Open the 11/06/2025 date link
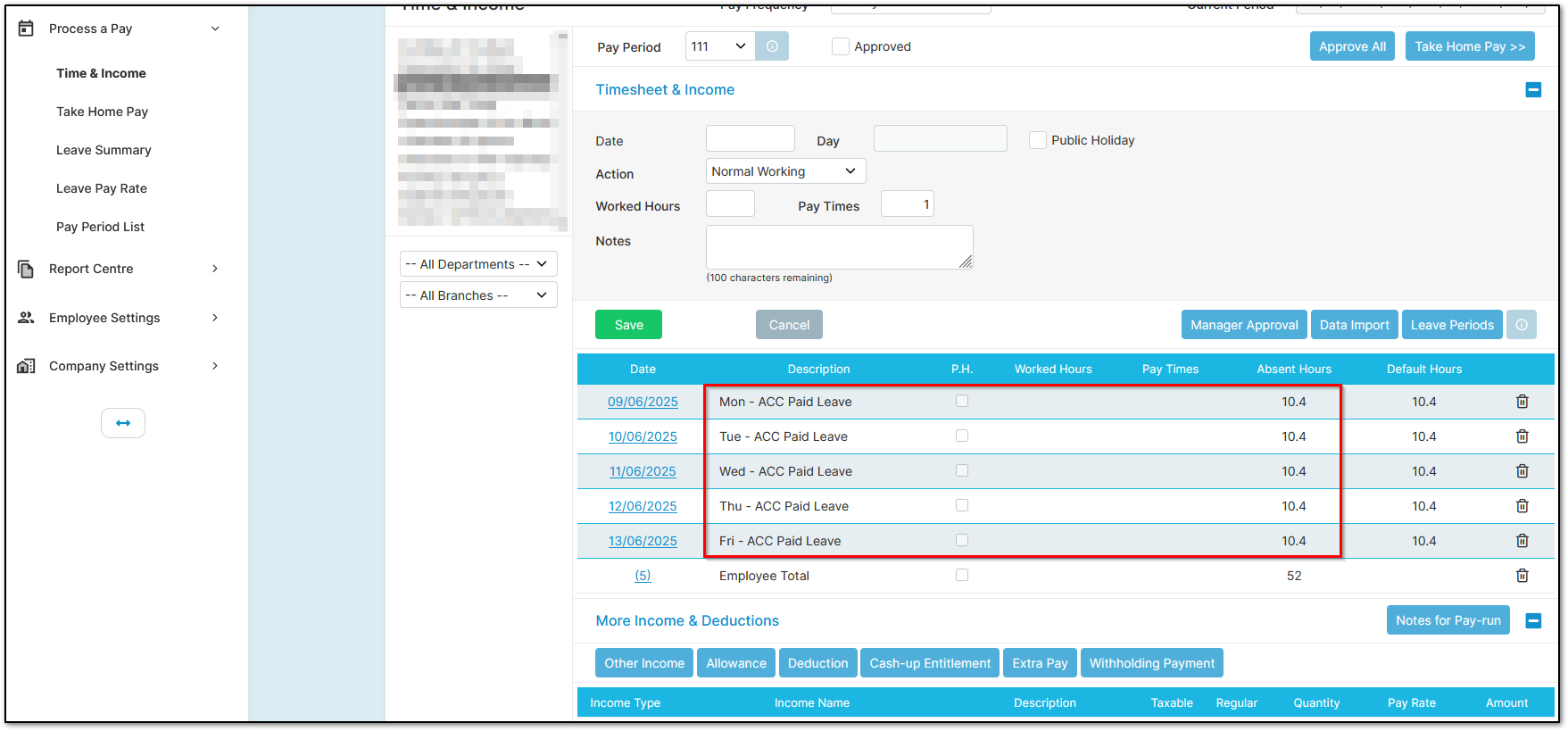1568x731 pixels. (x=643, y=471)
